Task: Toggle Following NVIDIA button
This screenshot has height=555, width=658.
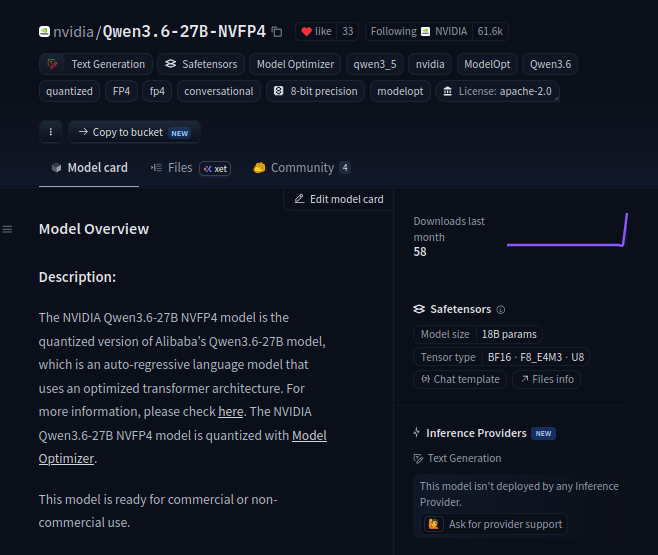Action: 419,31
